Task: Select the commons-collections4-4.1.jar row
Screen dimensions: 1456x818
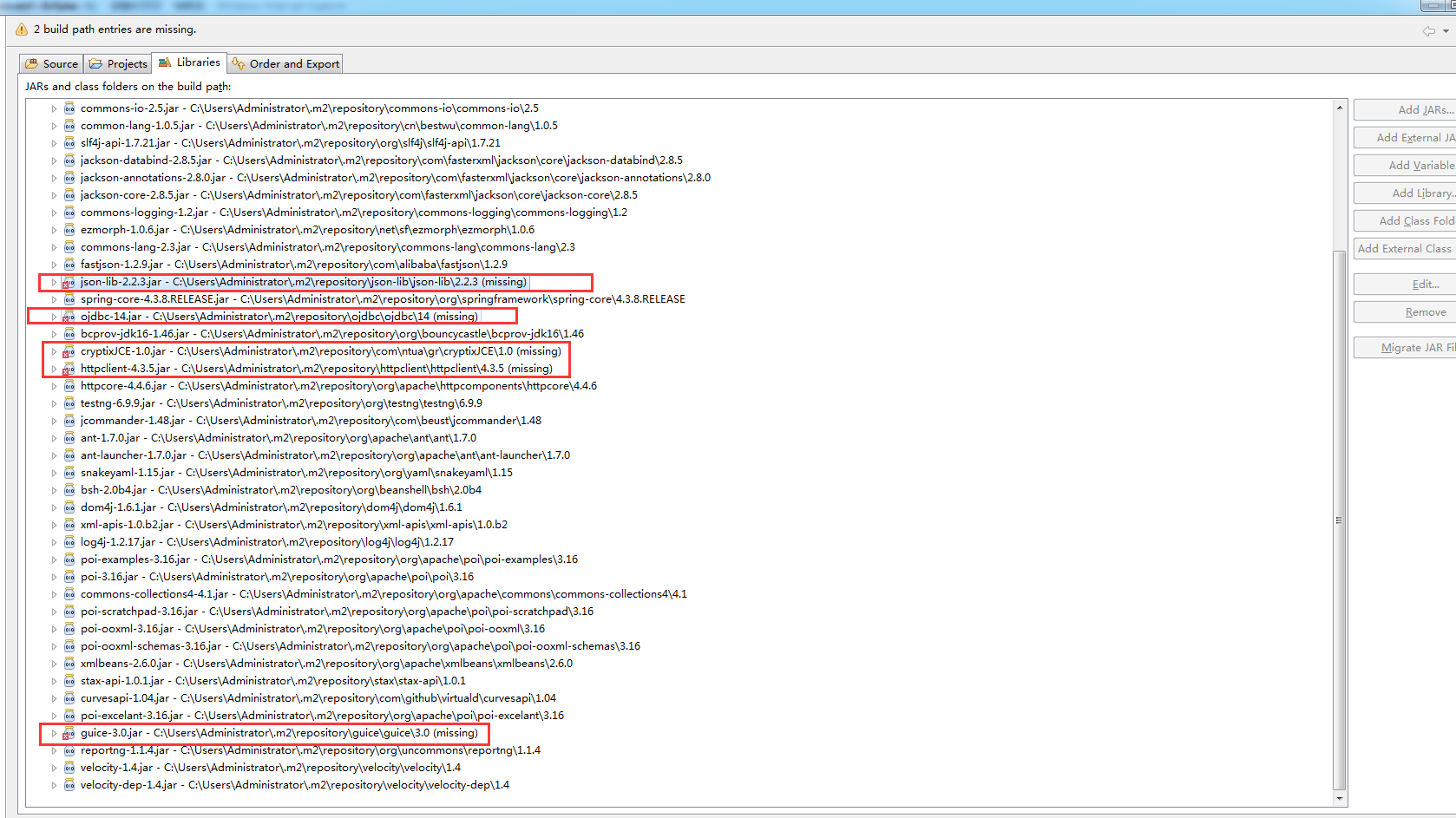Action: coord(384,594)
